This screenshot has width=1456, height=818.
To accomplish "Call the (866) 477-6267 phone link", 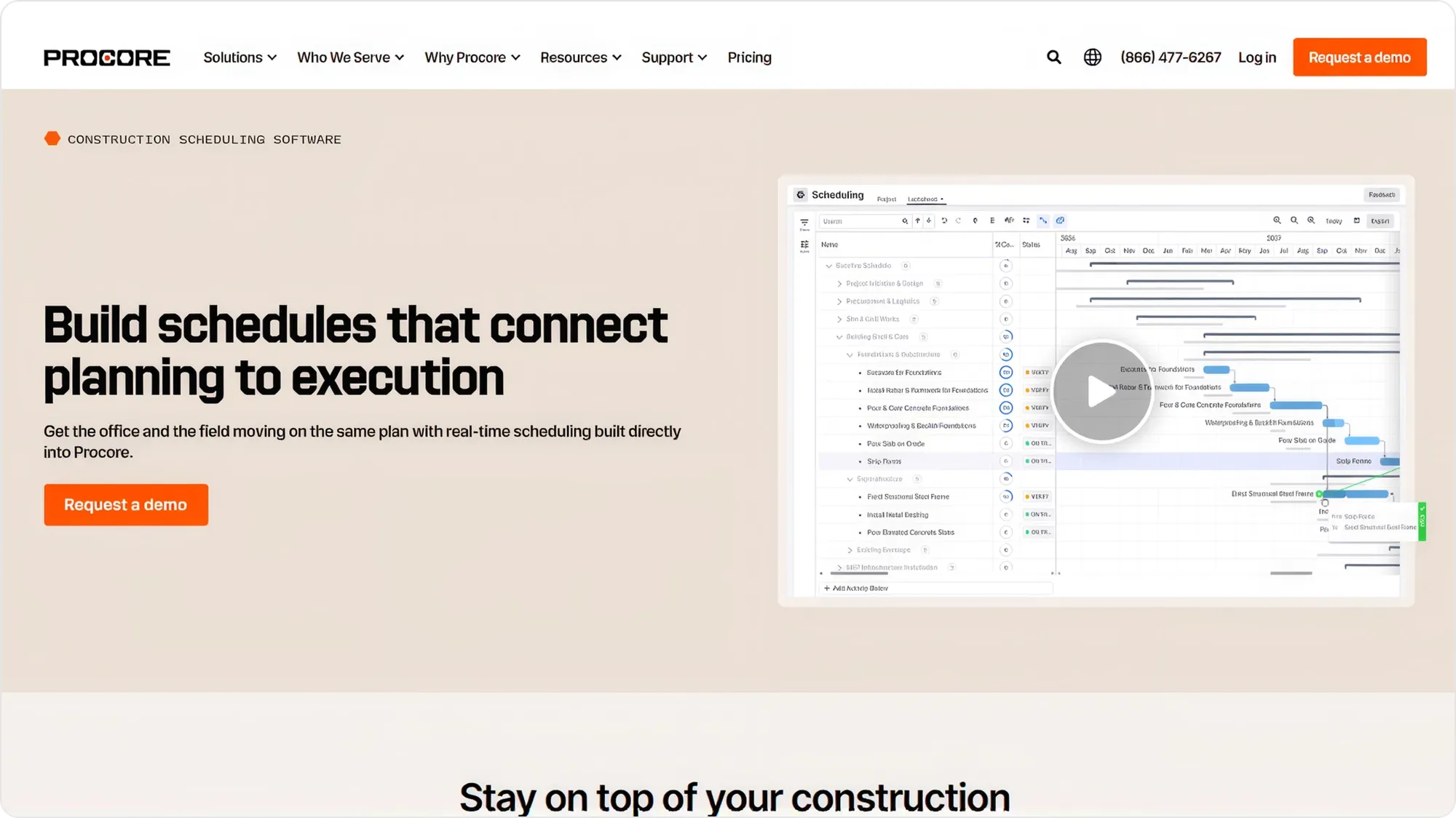I will coord(1171,57).
